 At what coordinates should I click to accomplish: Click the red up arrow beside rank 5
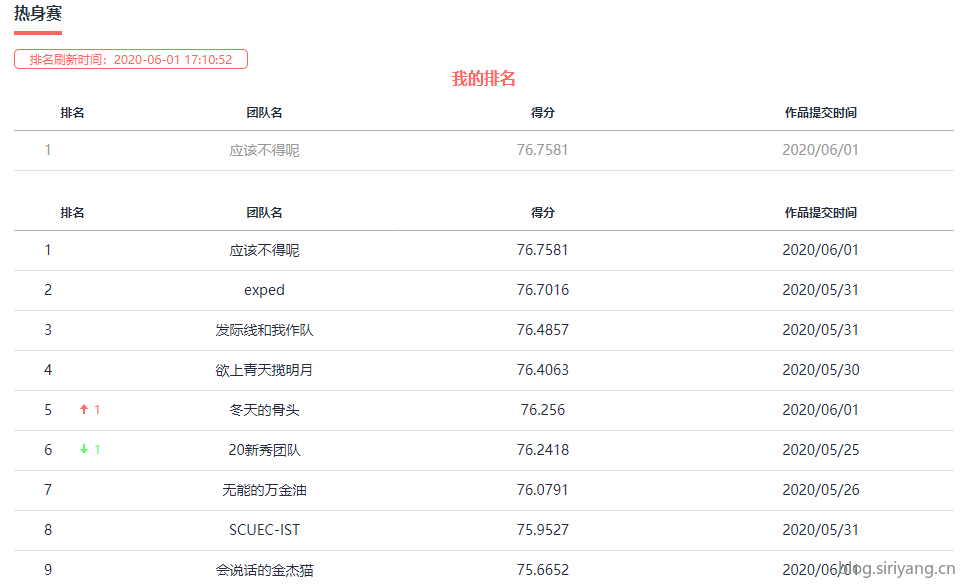(x=84, y=410)
